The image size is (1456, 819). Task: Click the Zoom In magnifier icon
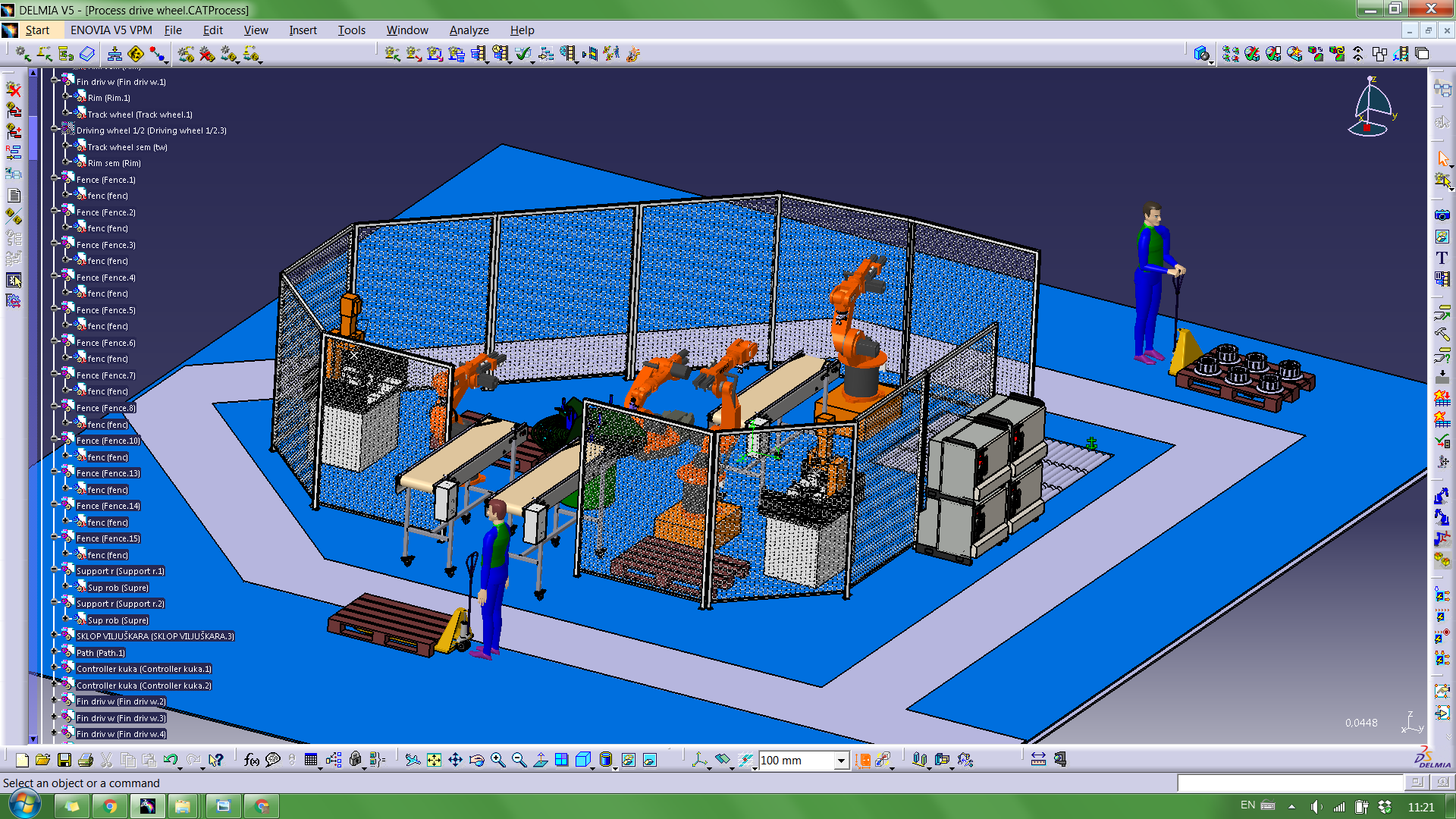click(x=497, y=760)
